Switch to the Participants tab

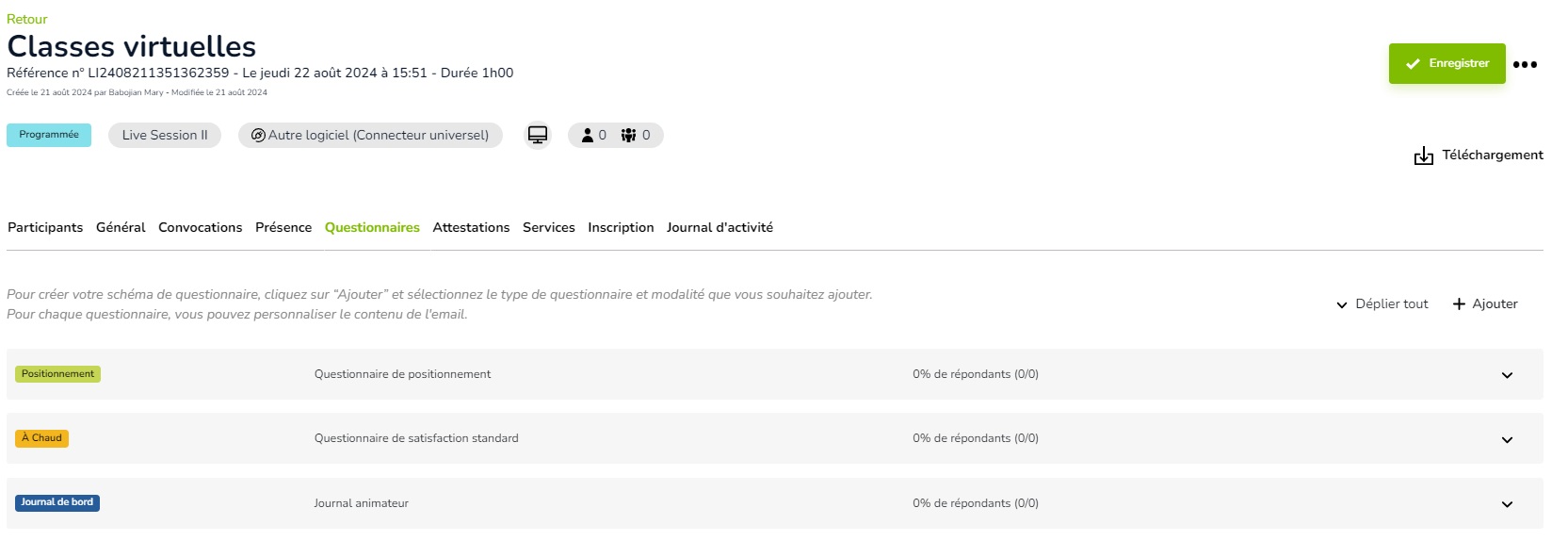click(x=45, y=227)
